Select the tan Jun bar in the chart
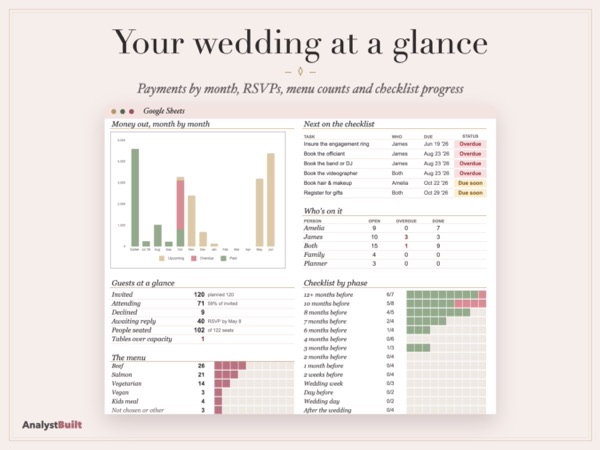Image resolution: width=600 pixels, height=450 pixels. point(271,200)
